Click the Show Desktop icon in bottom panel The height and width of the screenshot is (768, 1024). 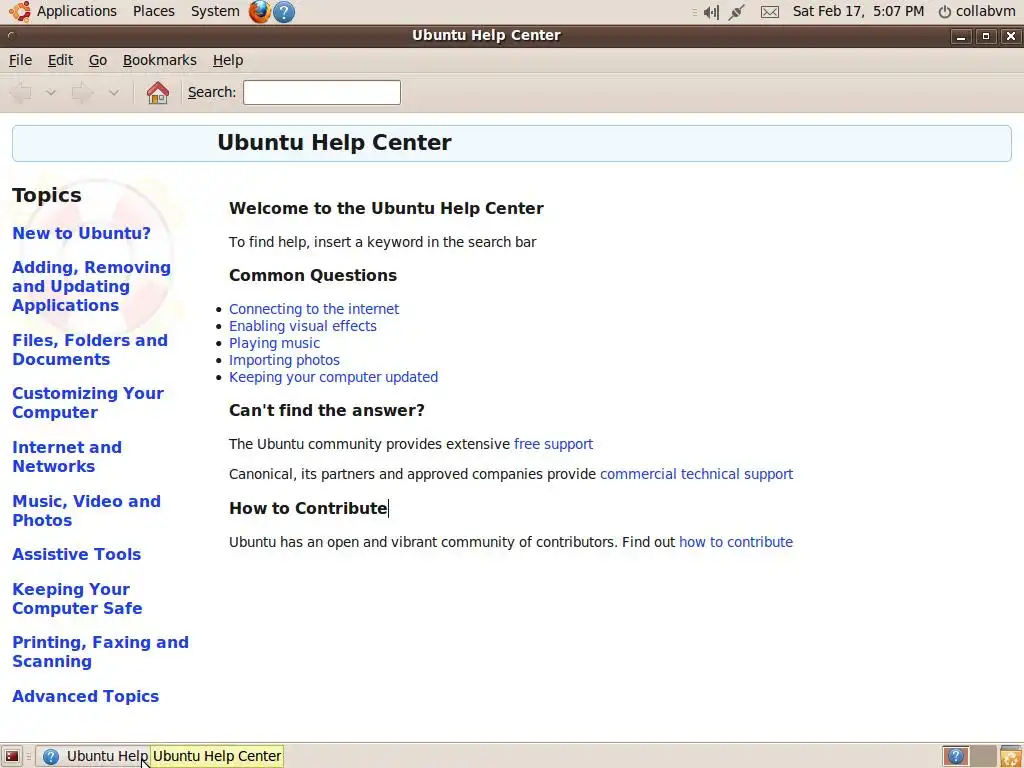pos(12,756)
